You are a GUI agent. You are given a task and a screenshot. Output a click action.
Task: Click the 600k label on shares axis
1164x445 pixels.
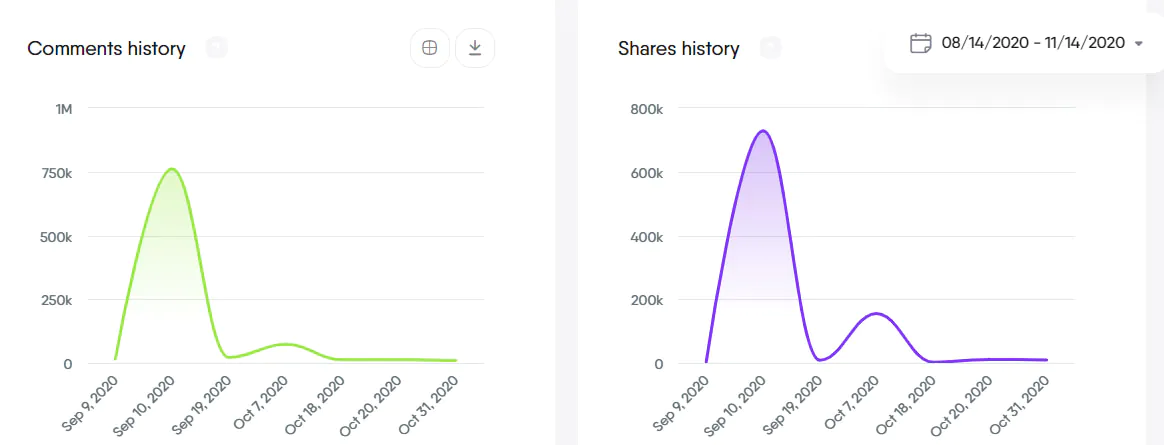[x=646, y=173]
